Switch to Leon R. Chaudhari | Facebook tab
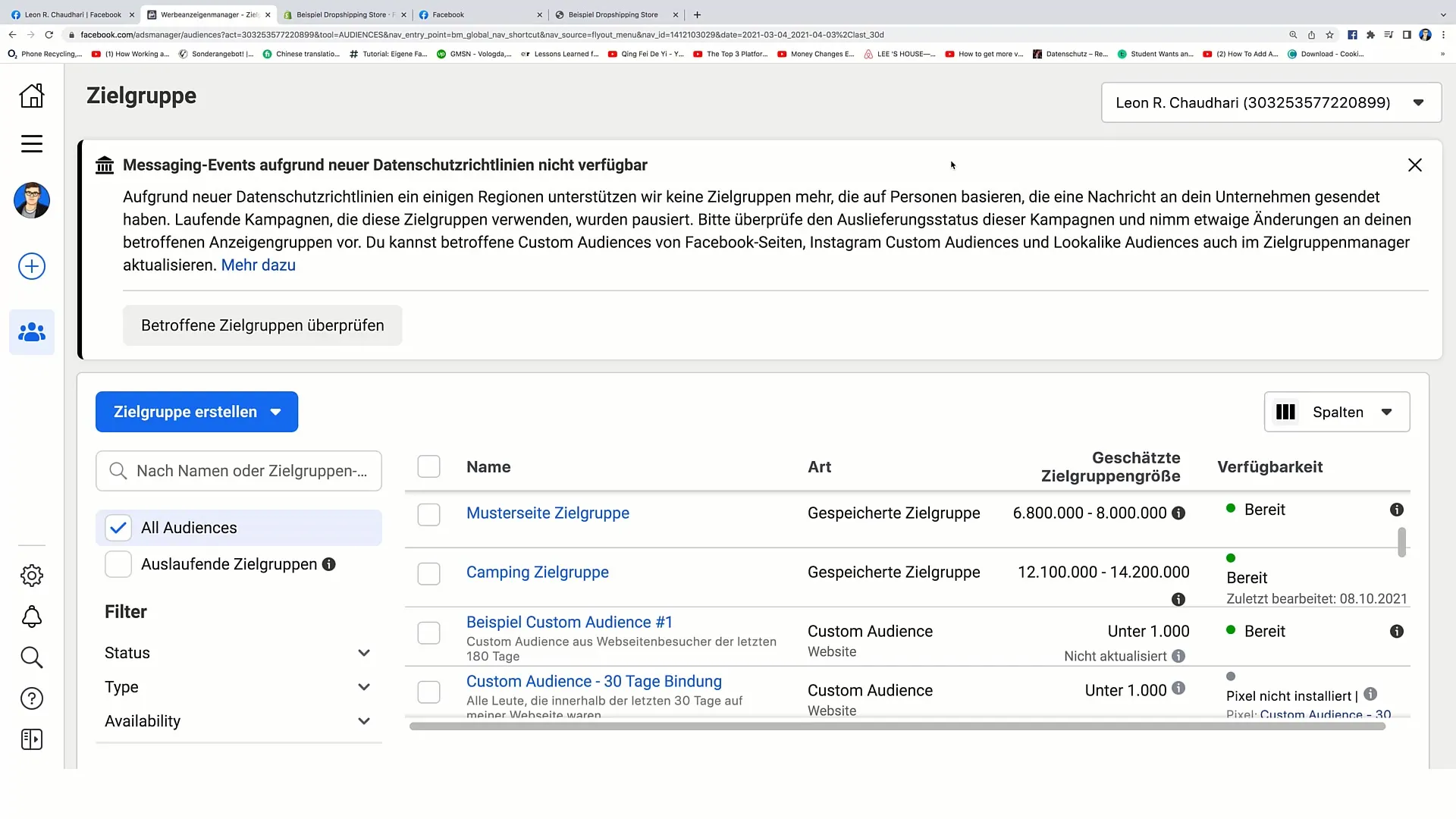 (72, 14)
